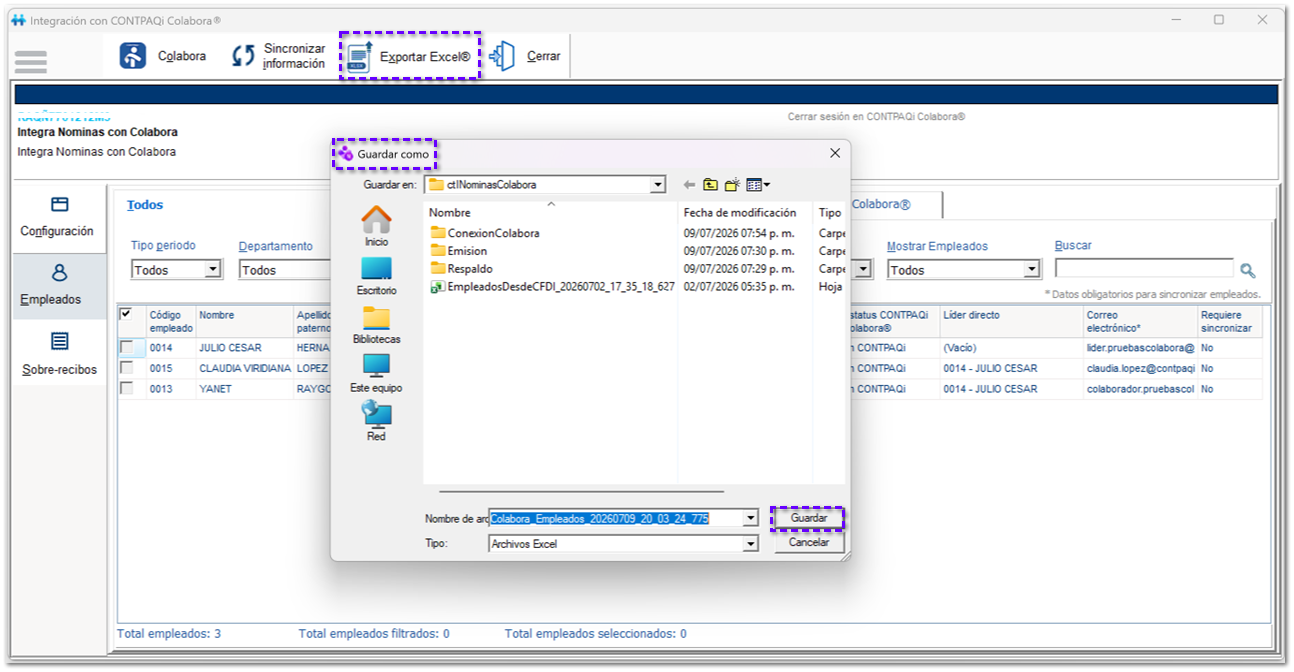The image size is (1294, 672).
Task: Click the Cancelar button
Action: (x=808, y=542)
